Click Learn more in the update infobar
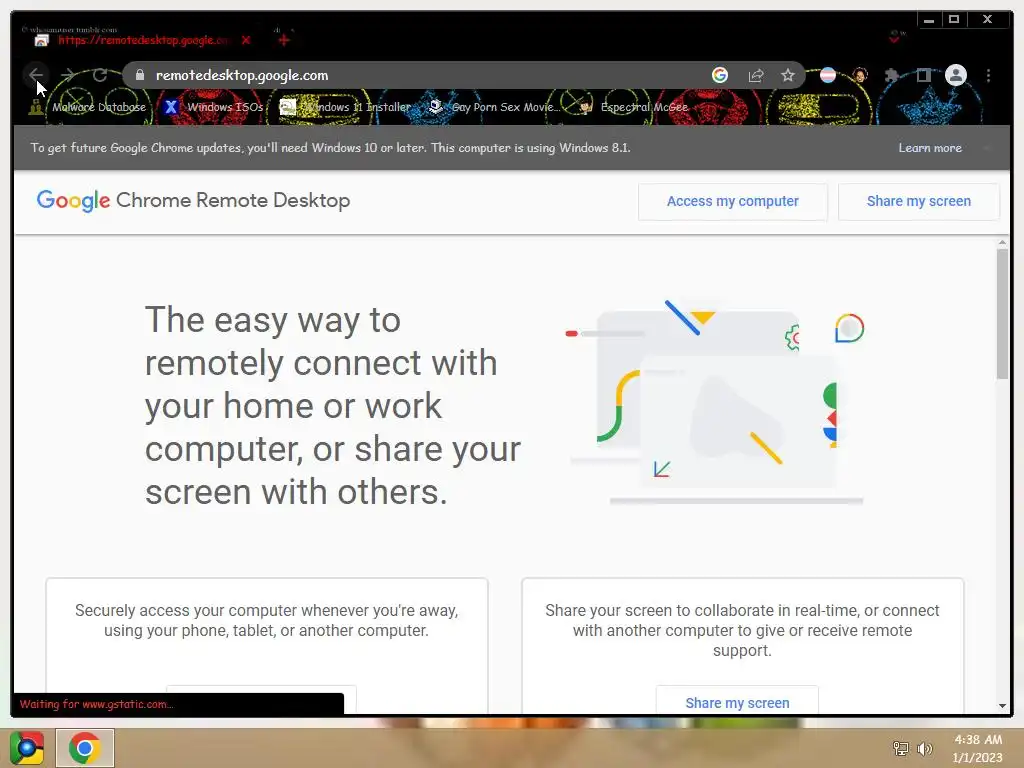This screenshot has height=768, width=1024. tap(930, 148)
